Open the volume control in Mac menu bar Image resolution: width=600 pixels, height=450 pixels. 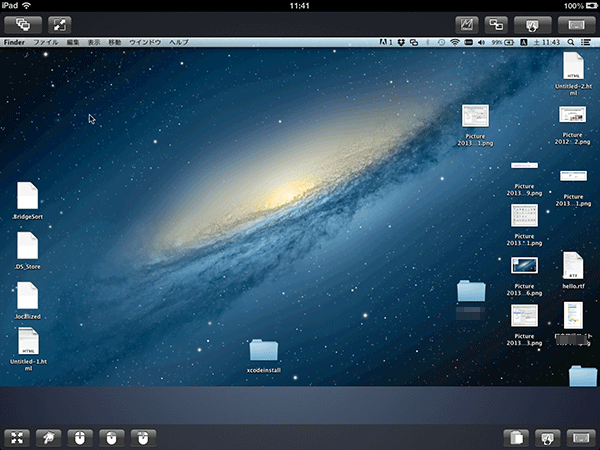click(x=481, y=42)
